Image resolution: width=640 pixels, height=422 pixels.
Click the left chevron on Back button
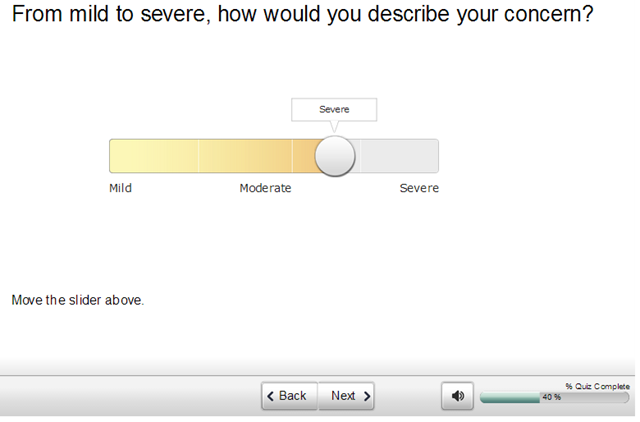tap(270, 396)
